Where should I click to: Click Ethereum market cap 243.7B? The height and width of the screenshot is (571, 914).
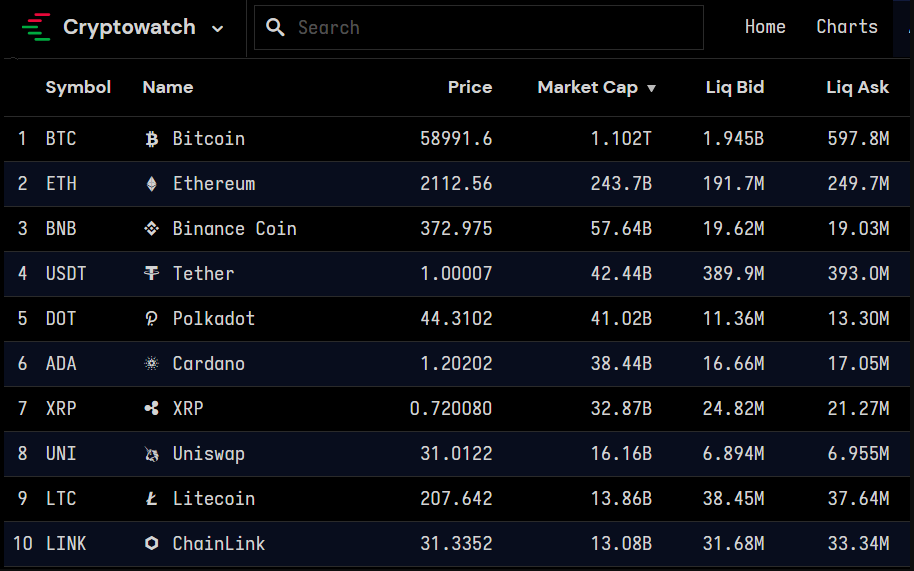pos(621,184)
